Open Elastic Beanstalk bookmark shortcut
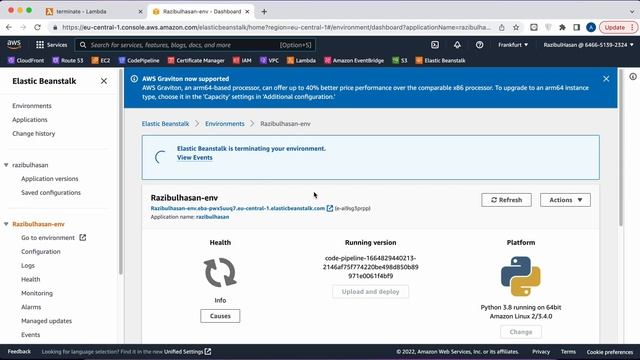Image resolution: width=640 pixels, height=360 pixels. point(440,60)
